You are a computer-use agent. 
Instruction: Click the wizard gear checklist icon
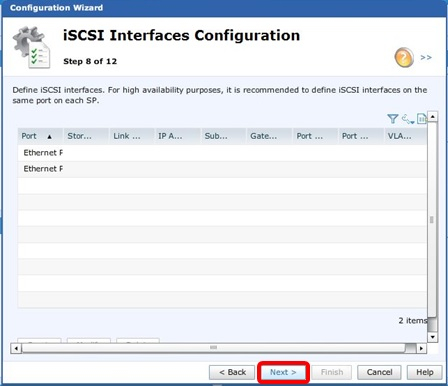32,47
